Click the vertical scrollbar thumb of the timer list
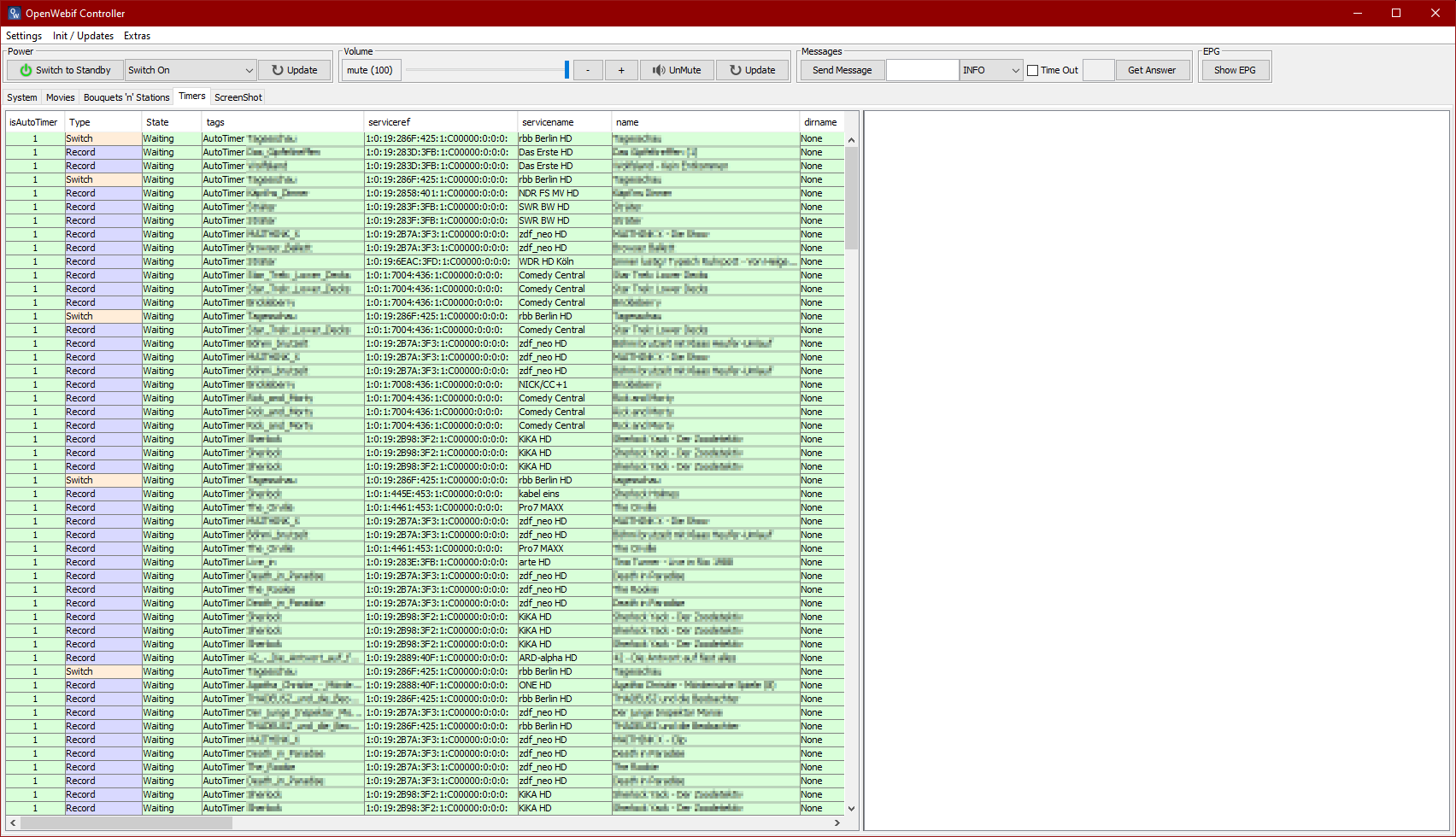Viewport: 1456px width, 837px height. click(851, 198)
